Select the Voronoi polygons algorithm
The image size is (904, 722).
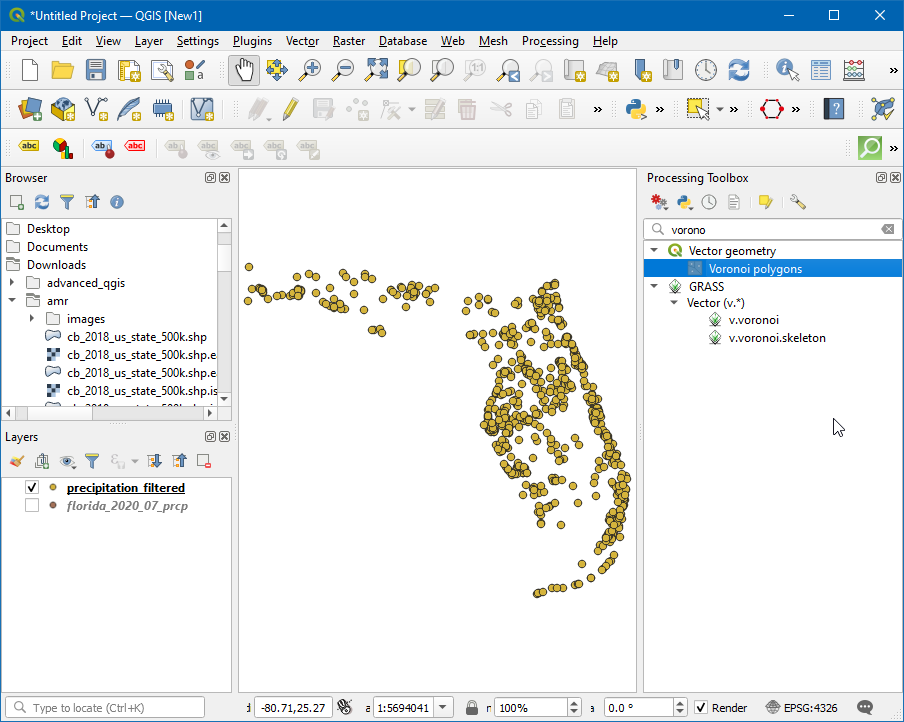pyautogui.click(x=754, y=269)
